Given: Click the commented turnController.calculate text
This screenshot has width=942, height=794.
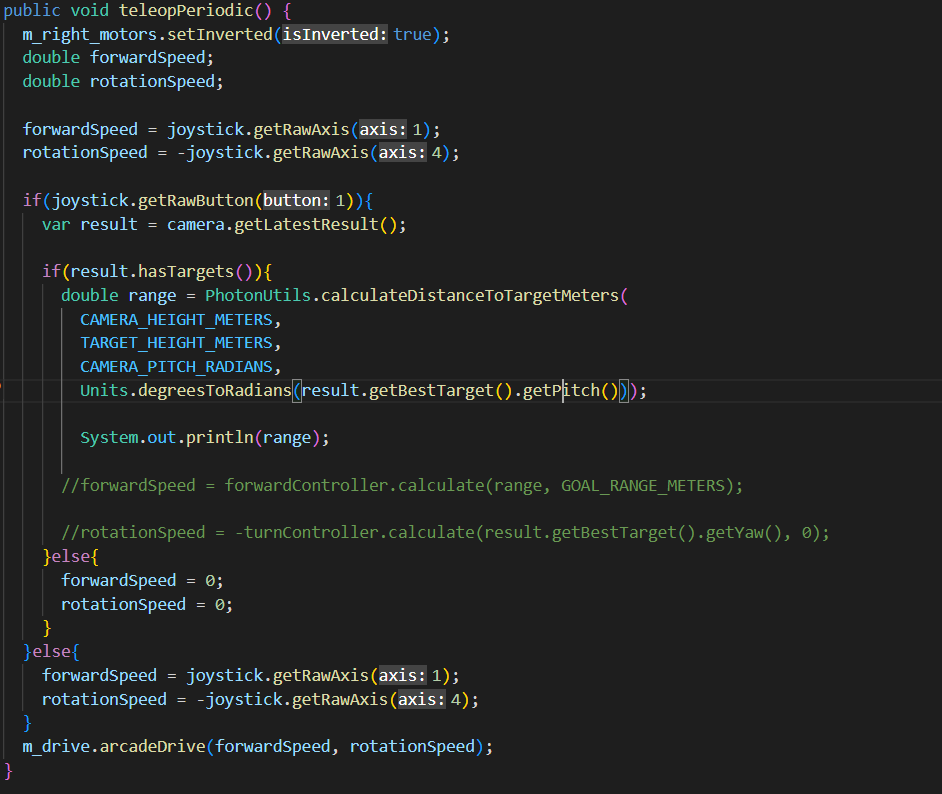Looking at the screenshot, I should click(359, 533).
